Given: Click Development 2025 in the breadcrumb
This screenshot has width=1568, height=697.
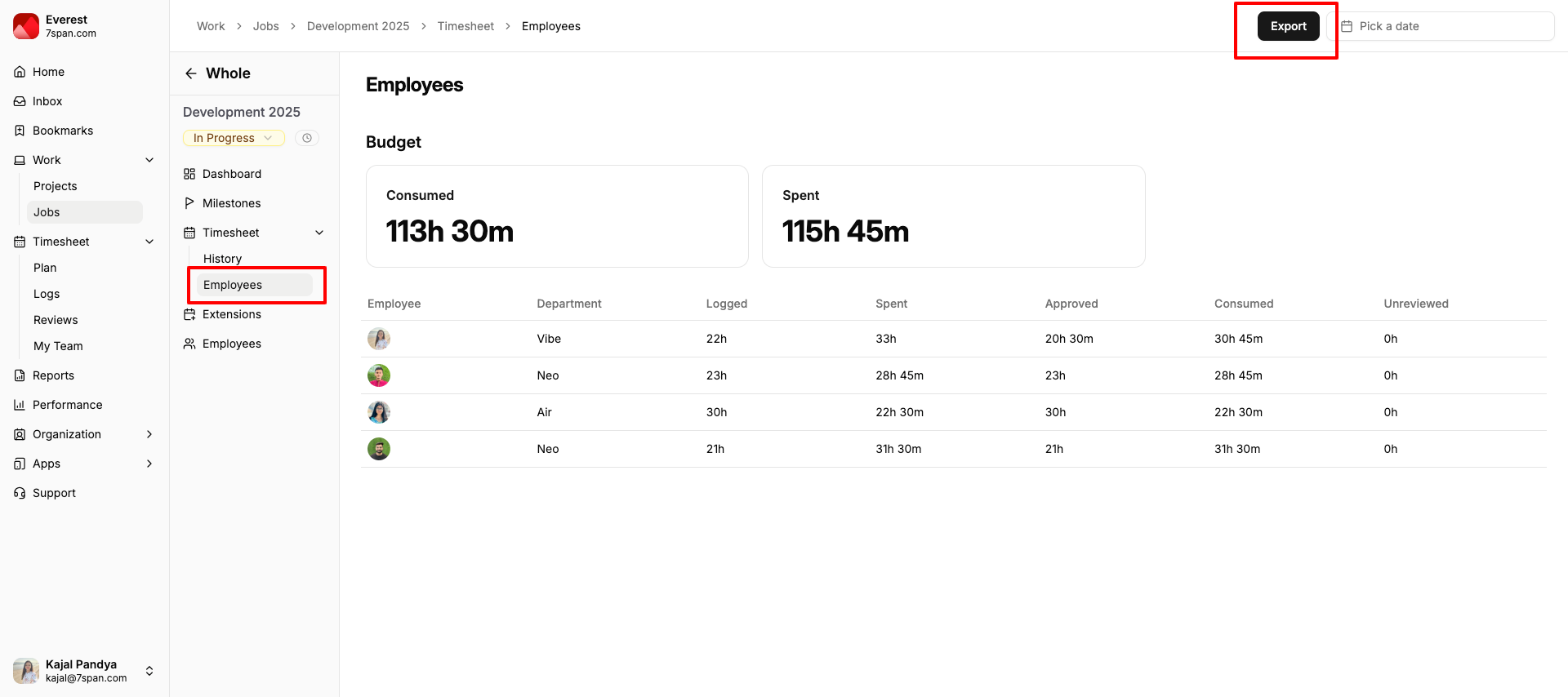Looking at the screenshot, I should click(x=358, y=26).
